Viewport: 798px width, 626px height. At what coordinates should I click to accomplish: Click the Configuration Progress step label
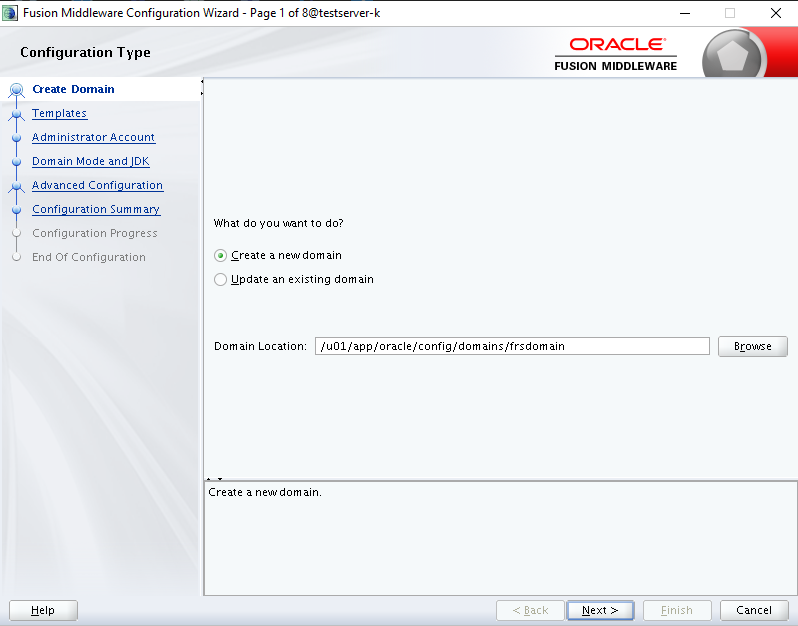click(x=95, y=233)
